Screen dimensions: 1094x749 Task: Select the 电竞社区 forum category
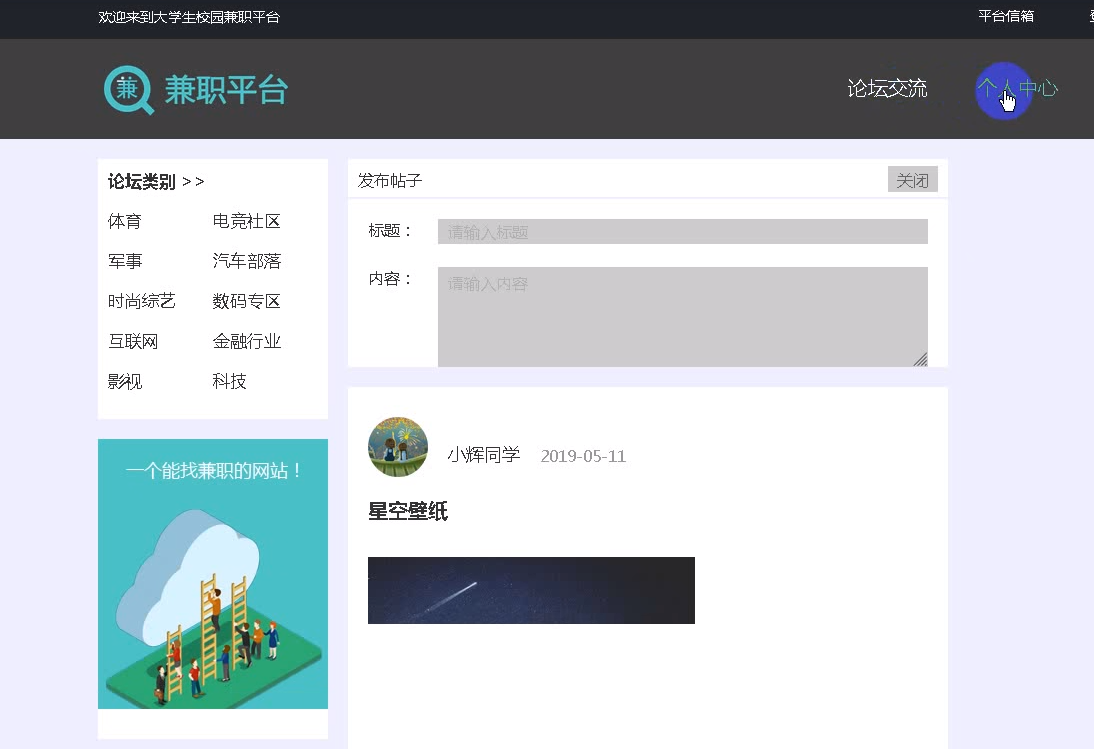[x=246, y=221]
